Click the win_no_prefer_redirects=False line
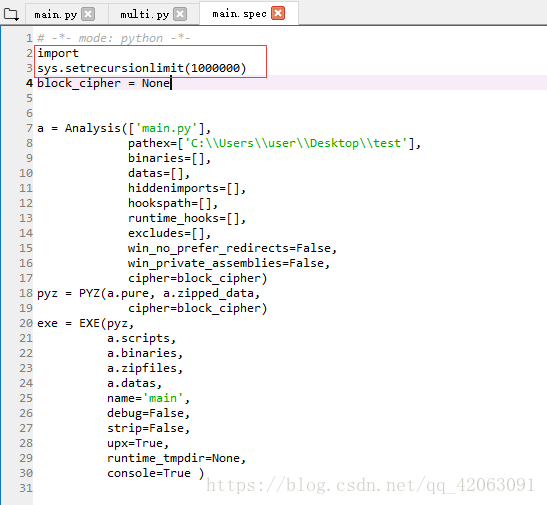 point(232,248)
